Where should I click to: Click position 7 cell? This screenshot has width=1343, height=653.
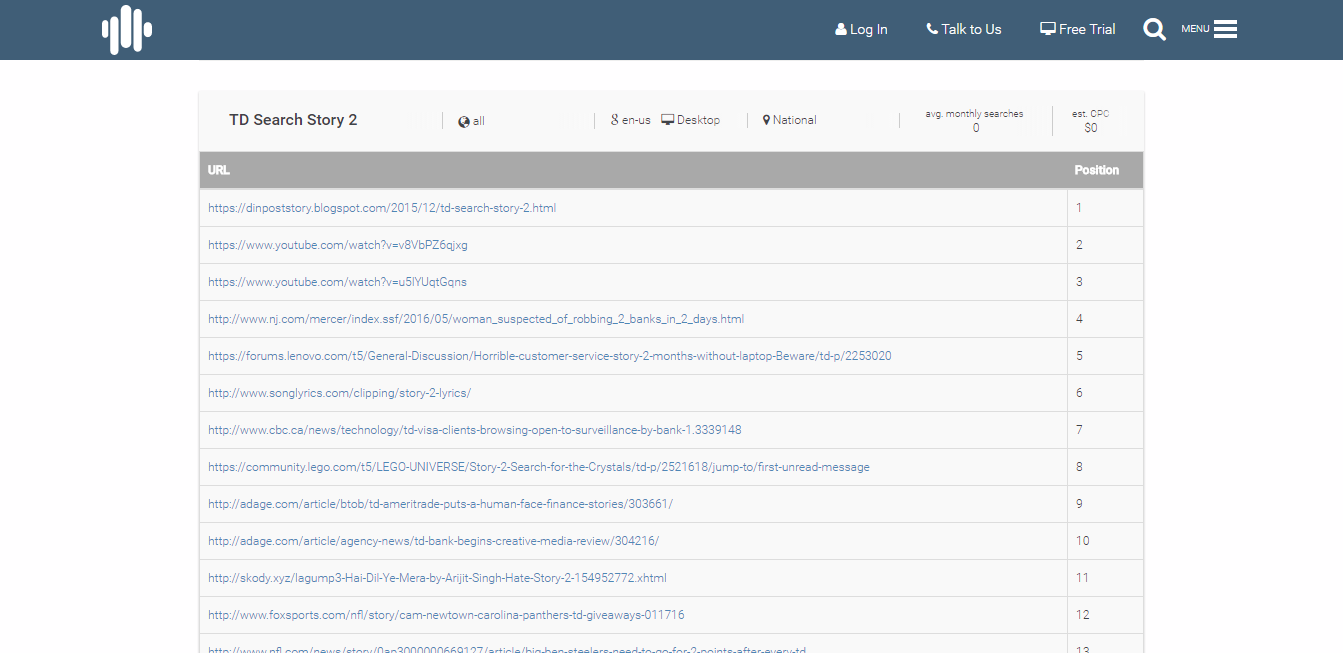pos(1105,430)
